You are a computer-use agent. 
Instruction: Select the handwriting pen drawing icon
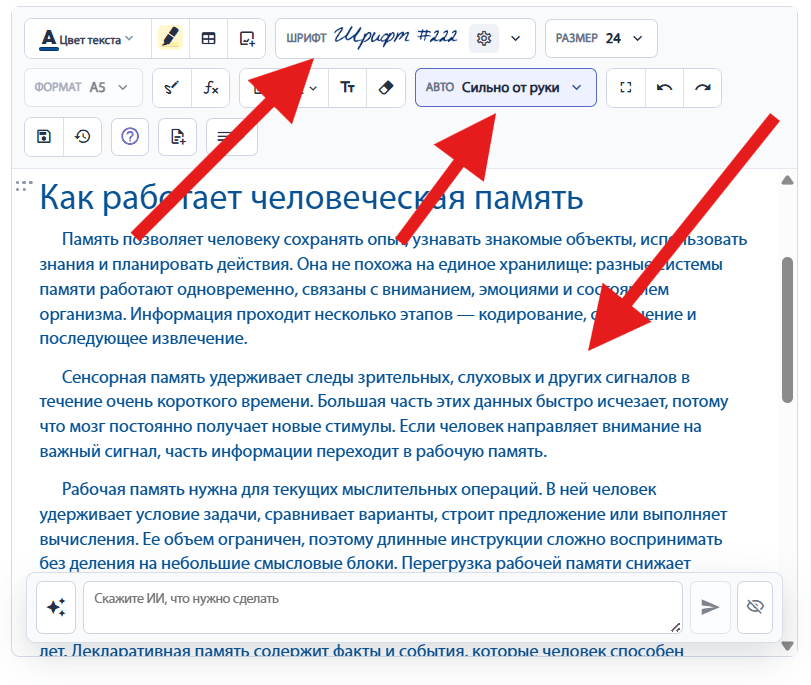click(172, 88)
